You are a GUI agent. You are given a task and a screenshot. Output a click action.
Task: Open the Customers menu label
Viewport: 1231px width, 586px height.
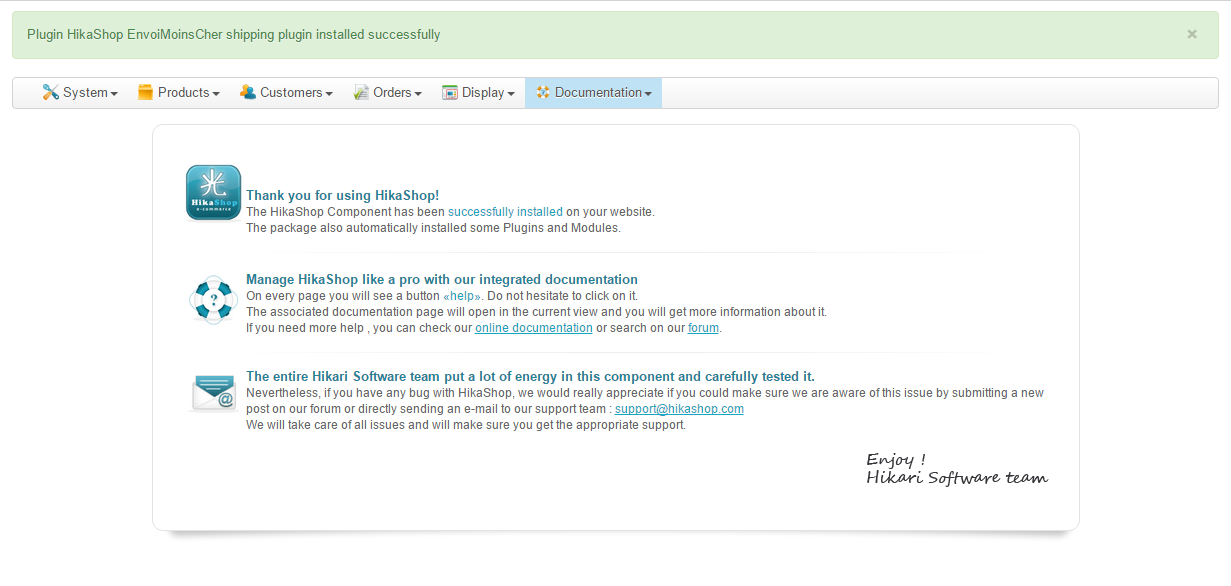click(x=291, y=92)
